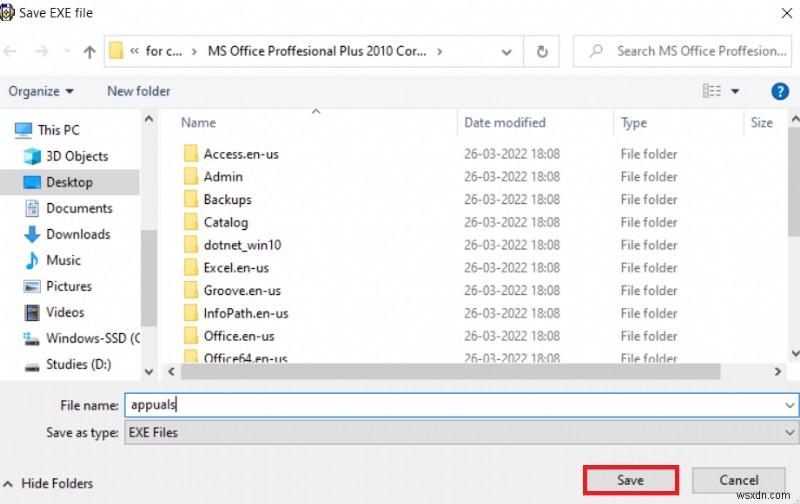Open the Organize menu

point(41,91)
